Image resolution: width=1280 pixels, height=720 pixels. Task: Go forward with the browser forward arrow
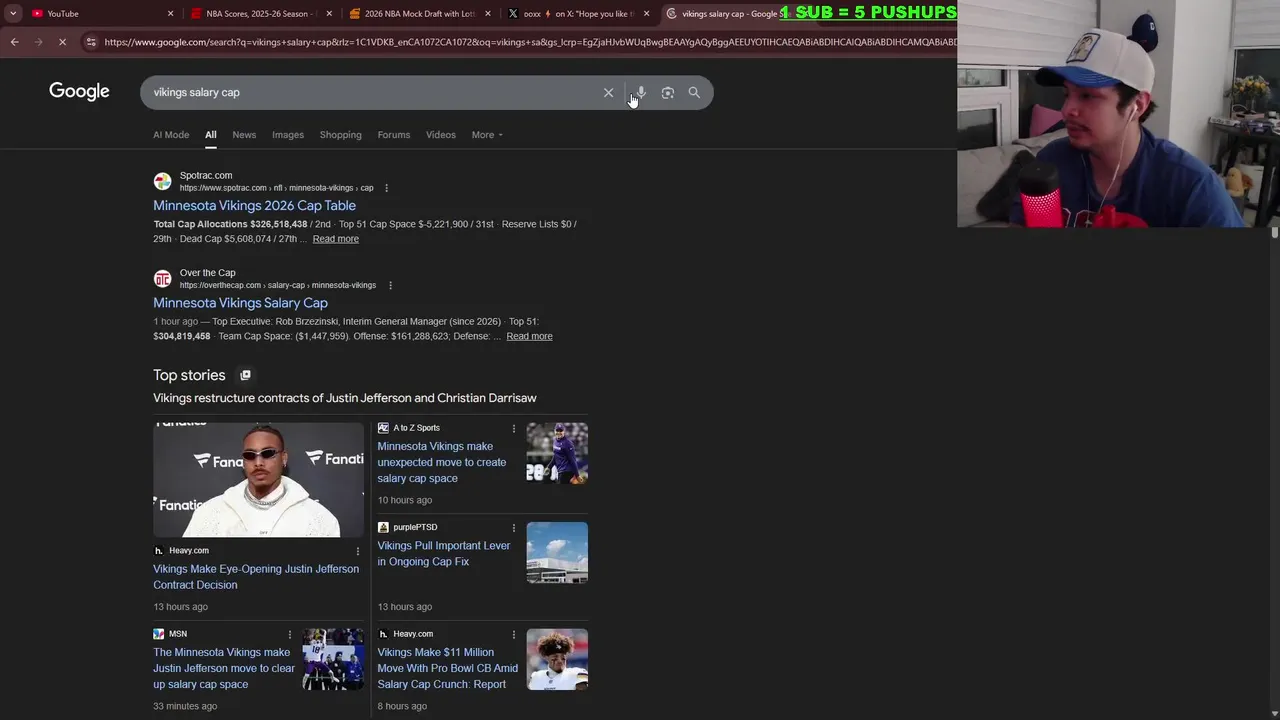click(x=38, y=42)
